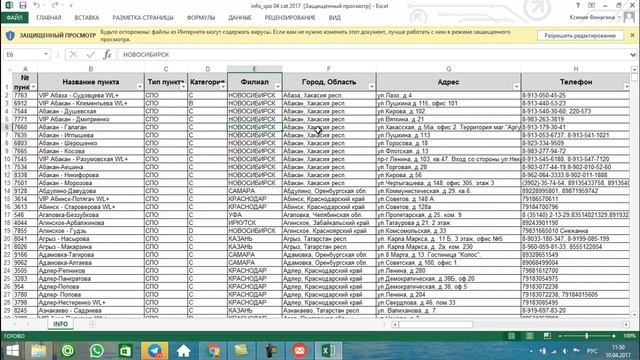640x360 pixels.
Task: Open Telegram from the taskbar
Action: tap(154, 351)
